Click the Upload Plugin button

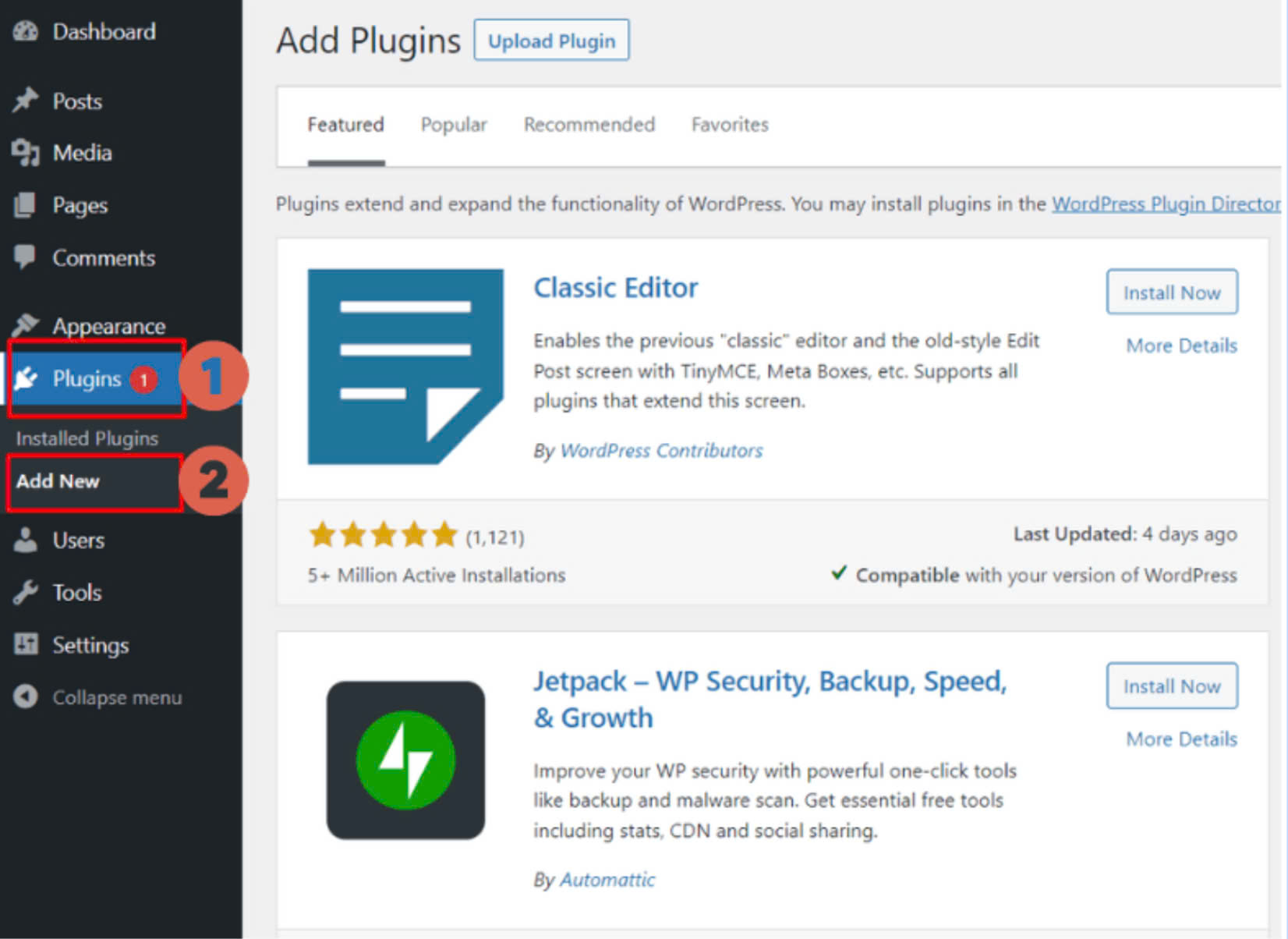click(551, 41)
